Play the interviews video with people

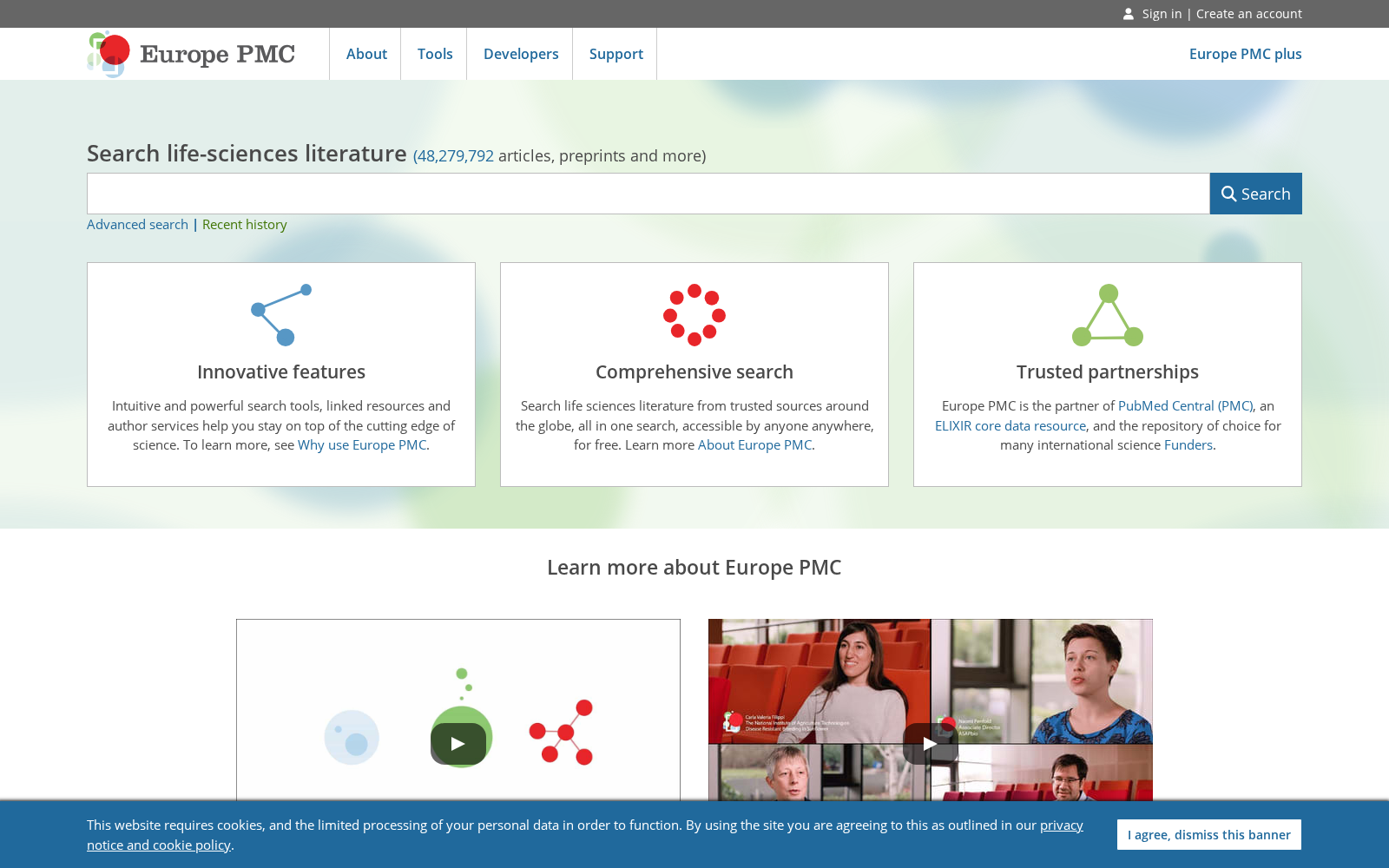coord(931,744)
